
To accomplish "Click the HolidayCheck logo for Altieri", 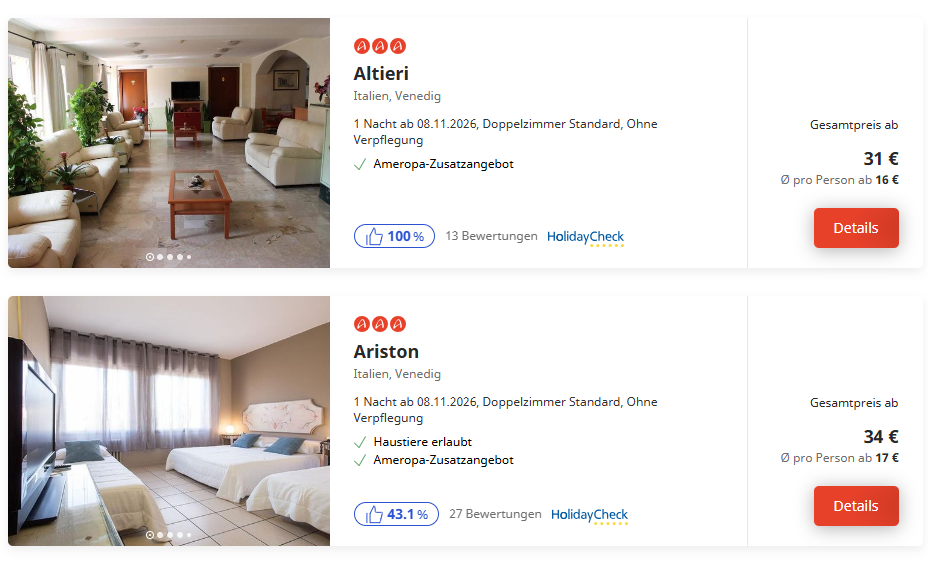I will click(x=585, y=237).
